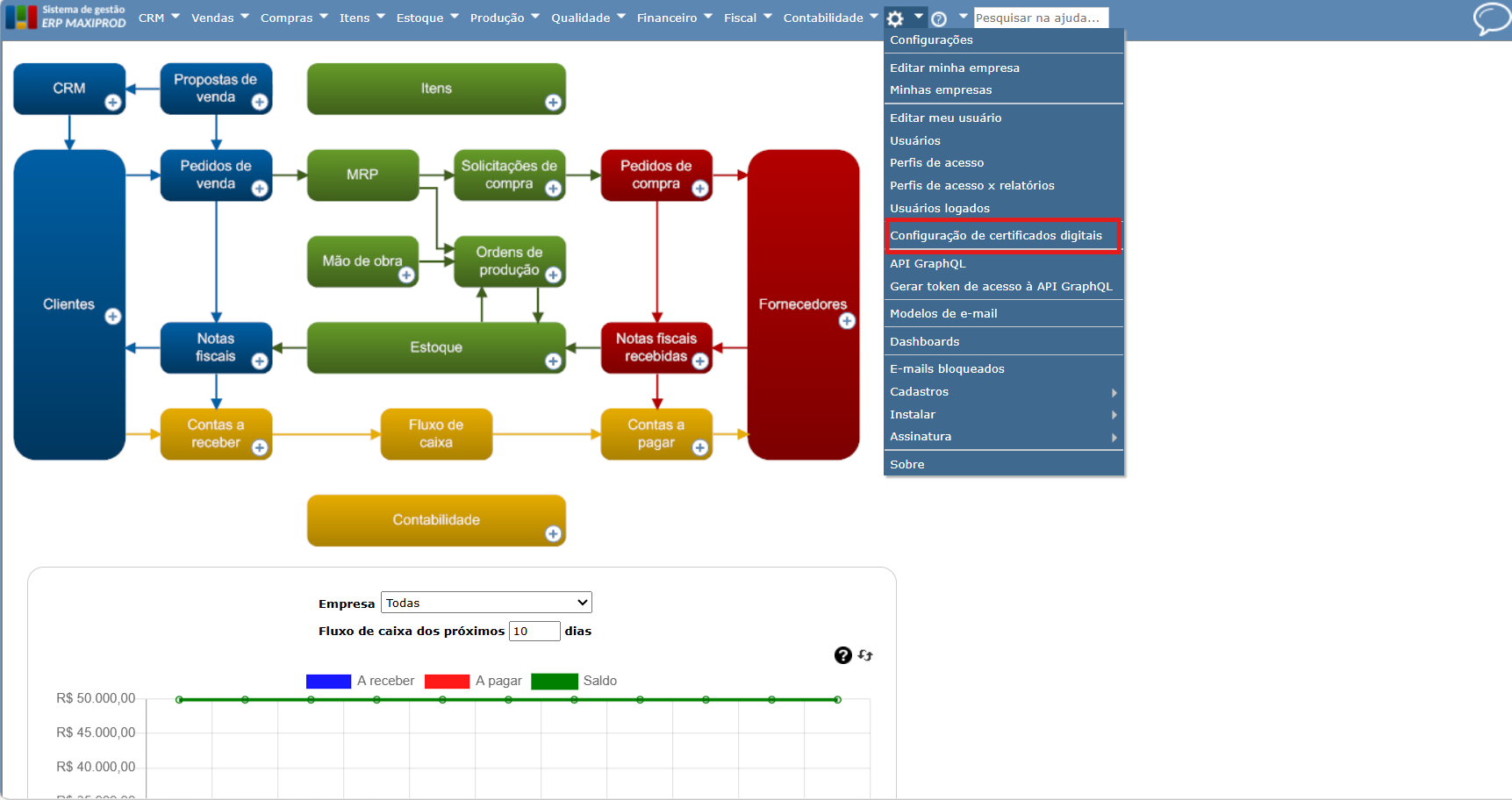Add new via Propostas de venda plus
The width and height of the screenshot is (1512, 800).
pyautogui.click(x=260, y=103)
